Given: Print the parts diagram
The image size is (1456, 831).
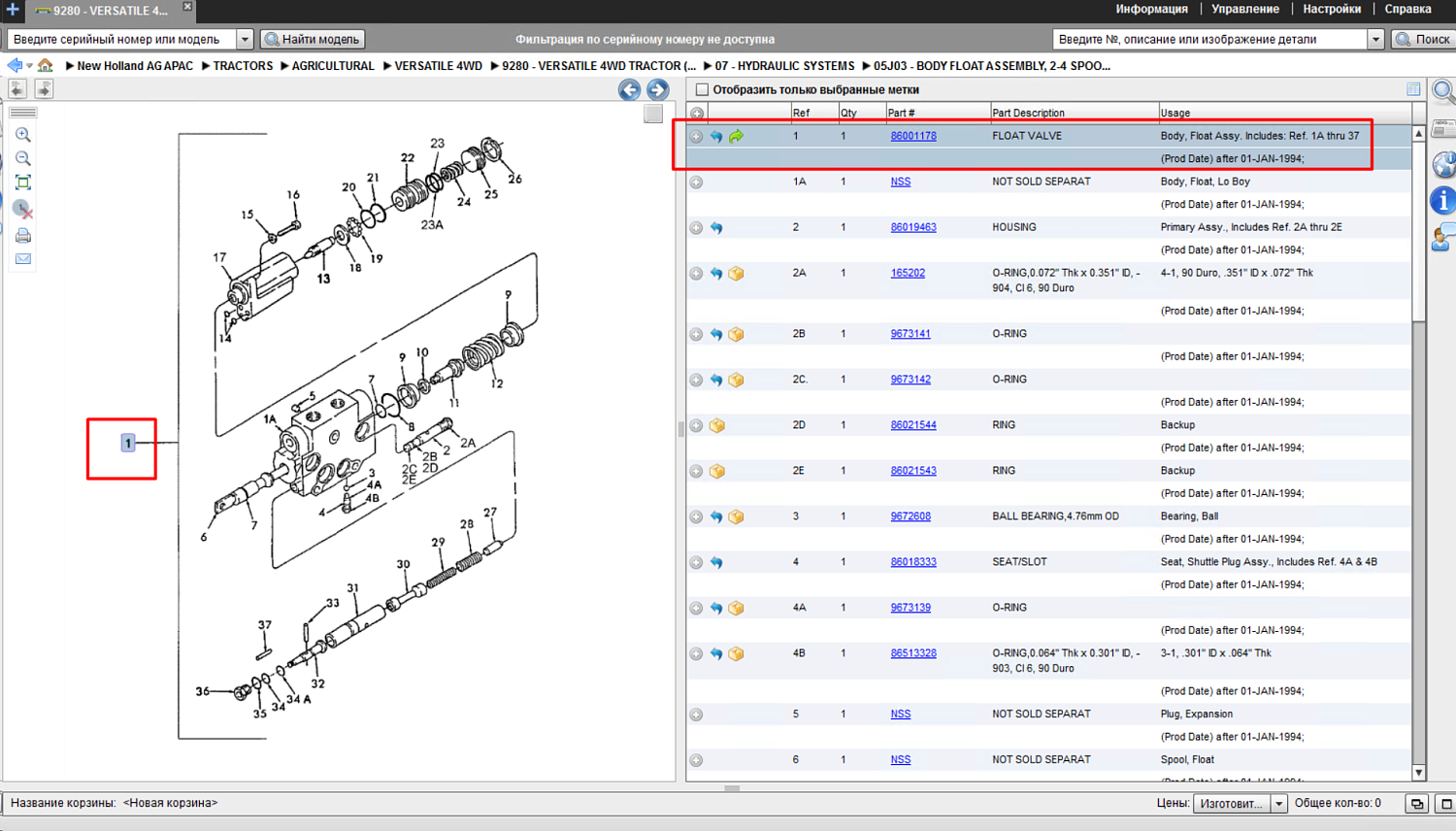Looking at the screenshot, I should click(23, 236).
